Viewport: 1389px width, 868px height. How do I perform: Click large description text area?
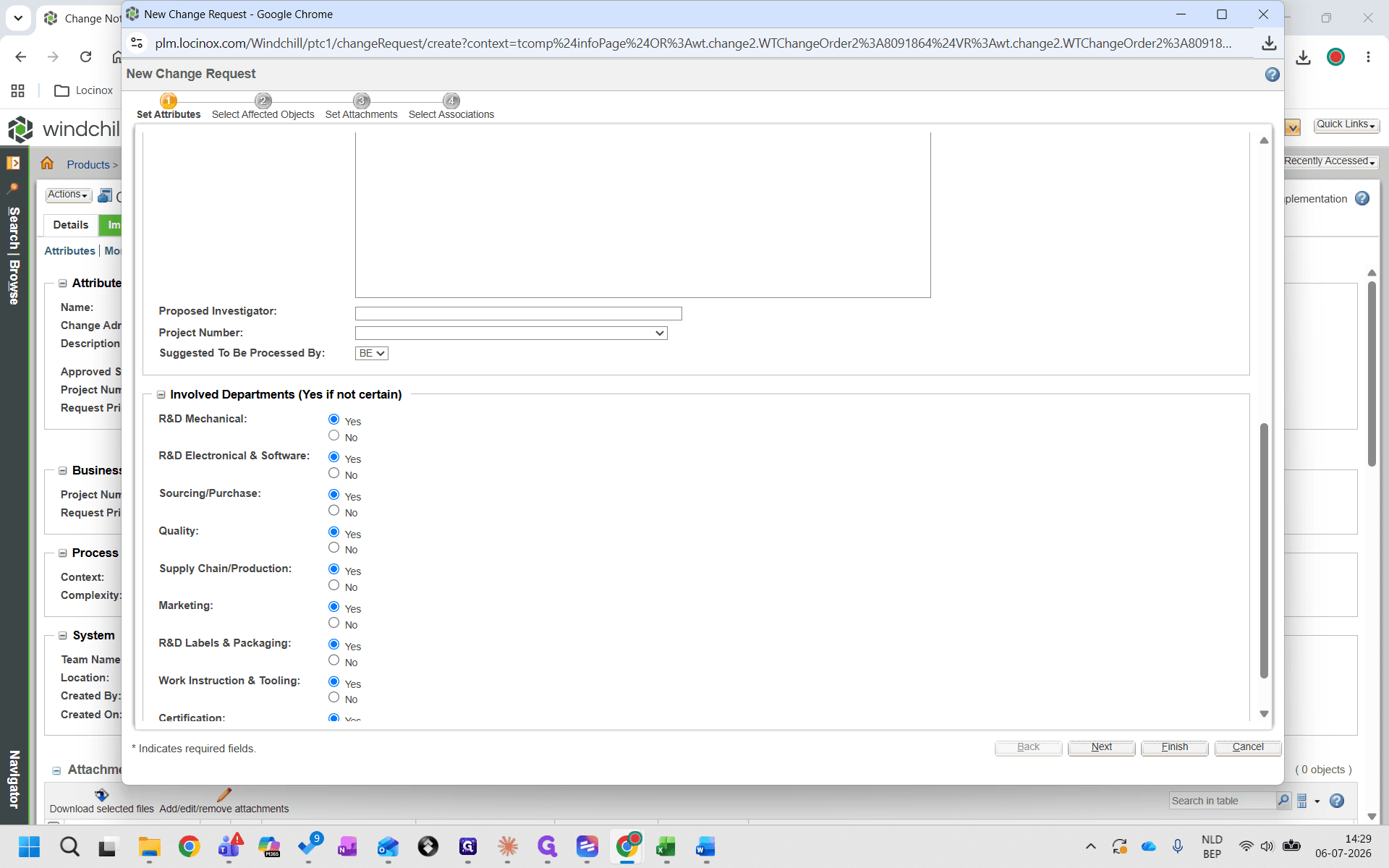coord(642,215)
